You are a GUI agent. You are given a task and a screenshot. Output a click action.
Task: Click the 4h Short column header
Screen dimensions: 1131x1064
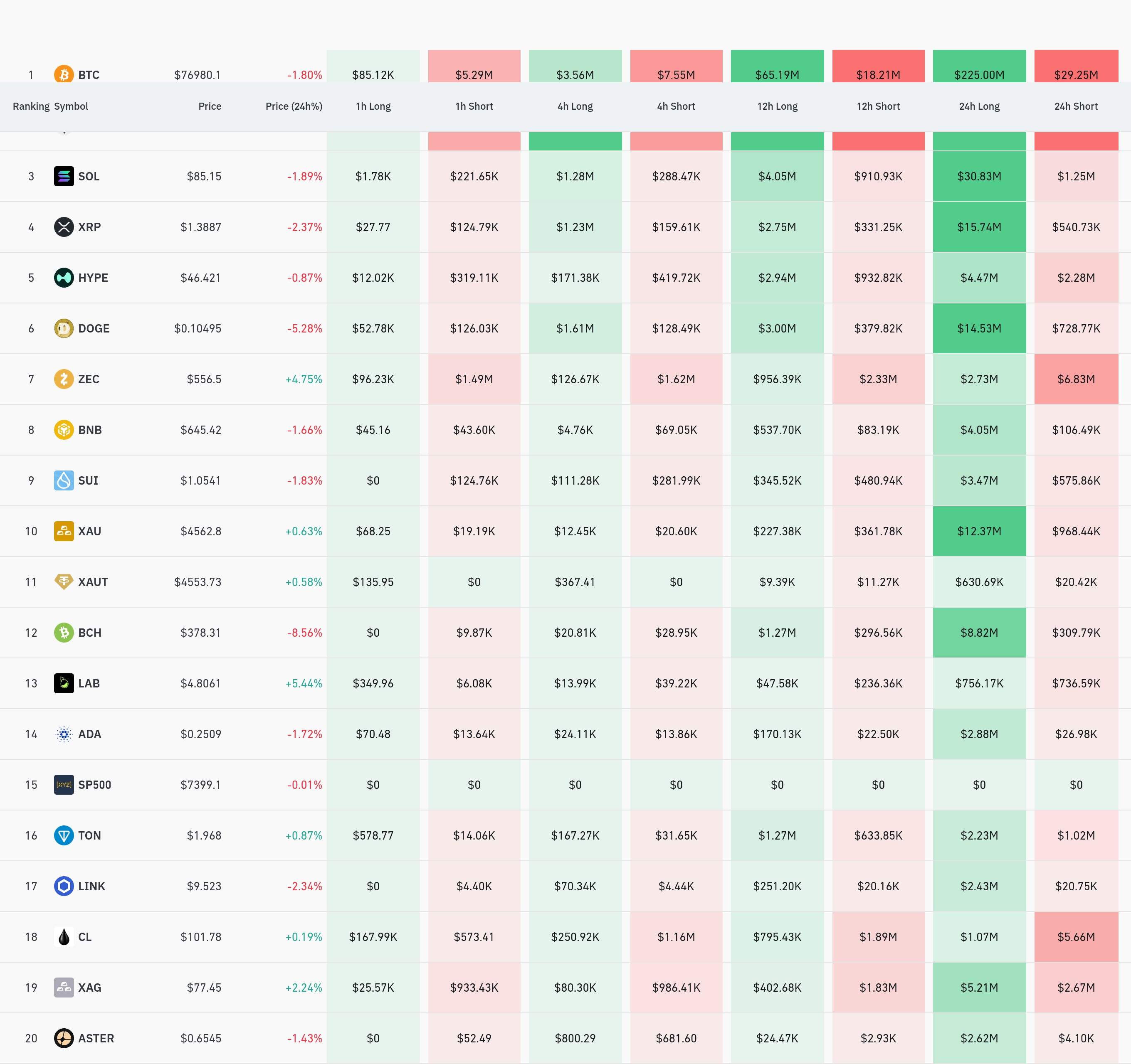pos(677,106)
